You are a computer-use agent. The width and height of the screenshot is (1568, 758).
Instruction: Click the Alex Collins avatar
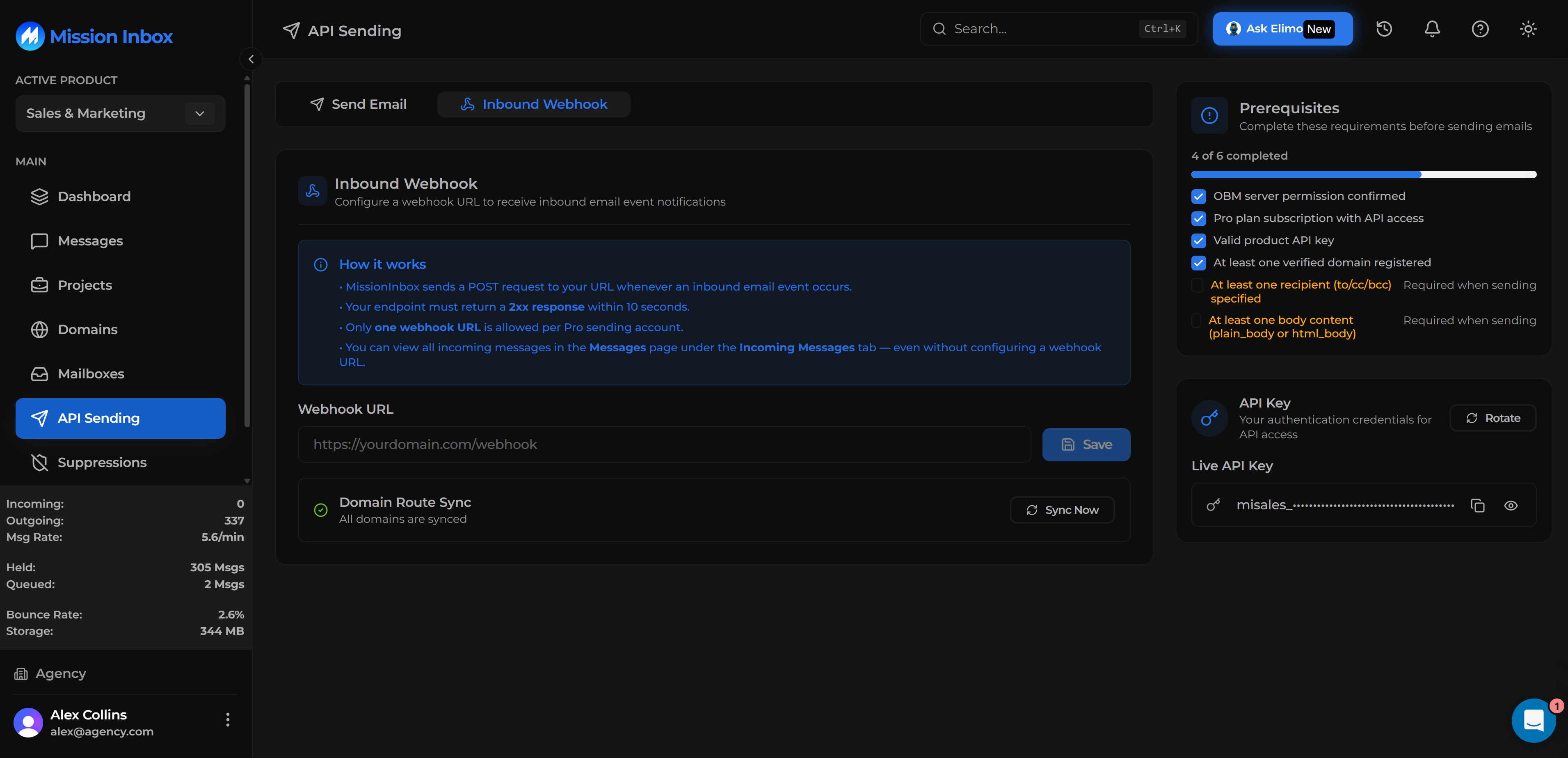[28, 723]
